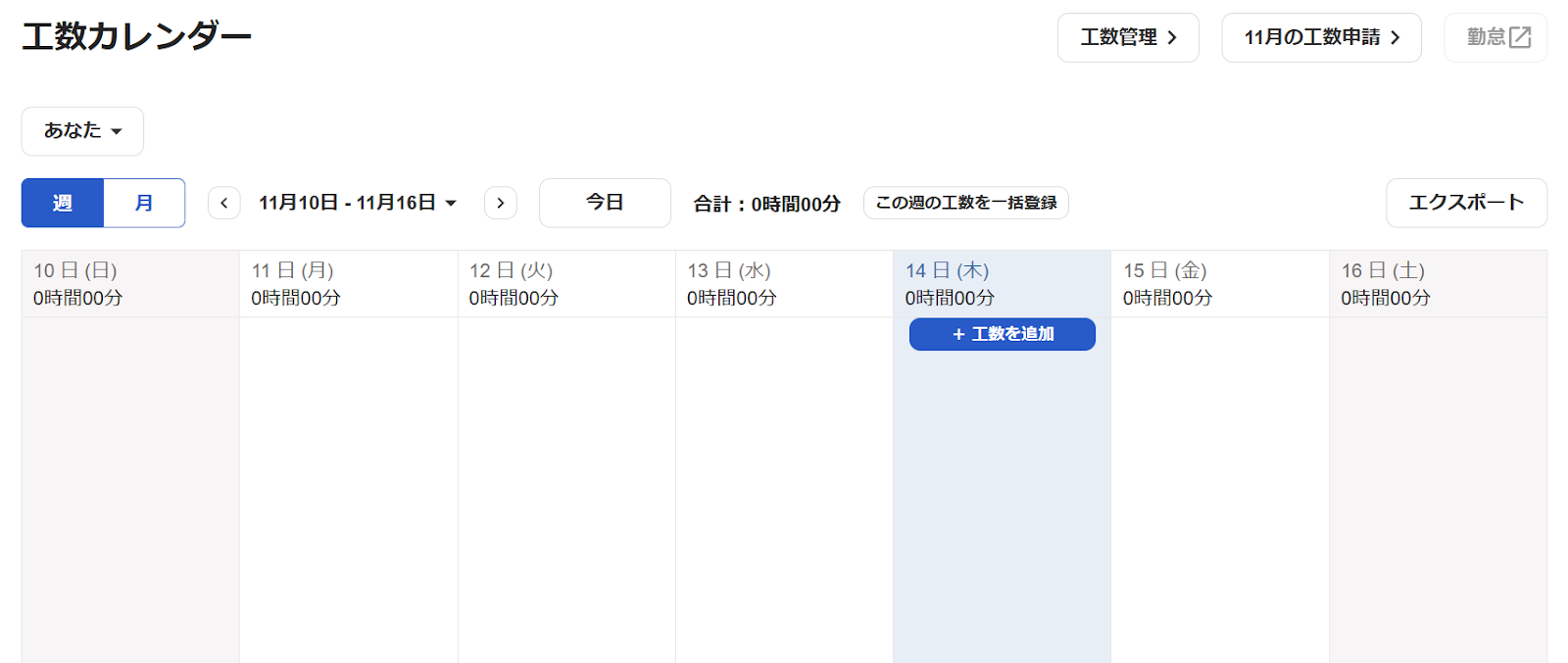This screenshot has width=1568, height=663.
Task: Select the 11 日 (月) column header
Action: (349, 284)
